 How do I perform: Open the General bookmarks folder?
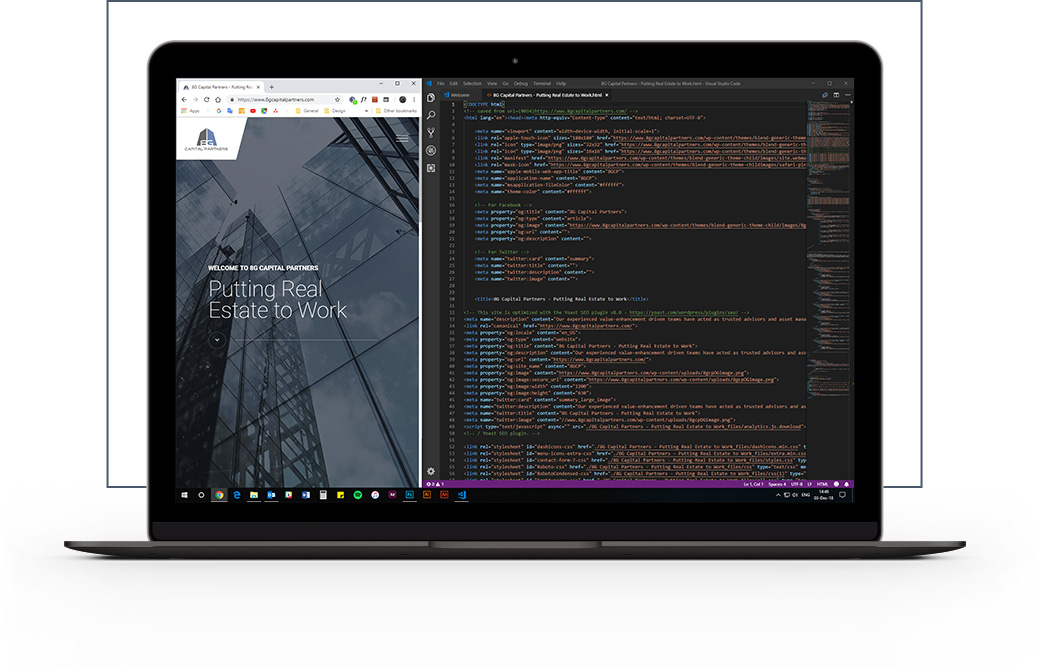(x=307, y=111)
